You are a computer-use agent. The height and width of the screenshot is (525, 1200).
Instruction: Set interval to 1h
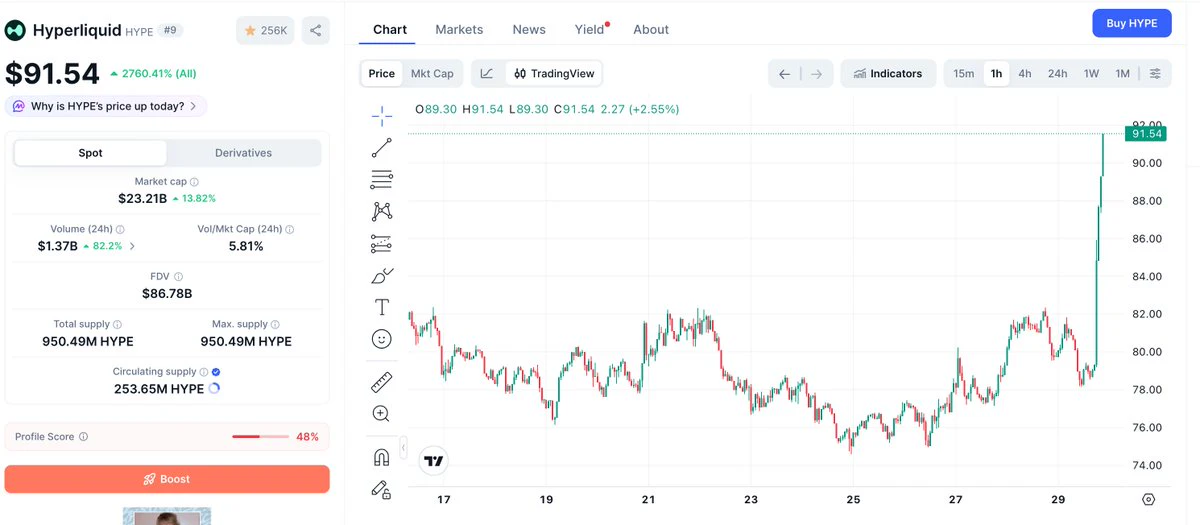point(996,73)
